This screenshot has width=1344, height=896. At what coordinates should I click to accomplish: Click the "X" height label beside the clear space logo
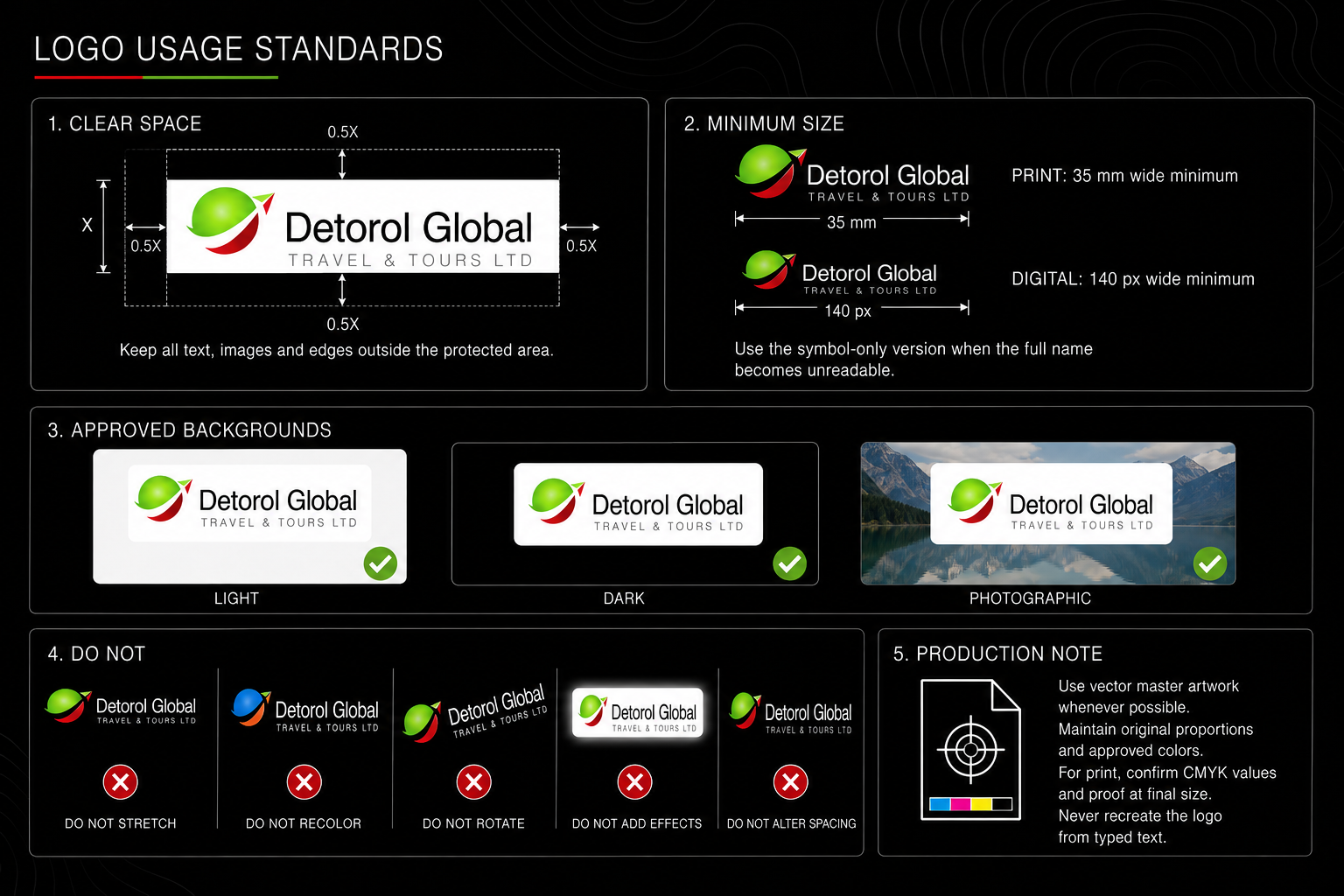pos(87,225)
